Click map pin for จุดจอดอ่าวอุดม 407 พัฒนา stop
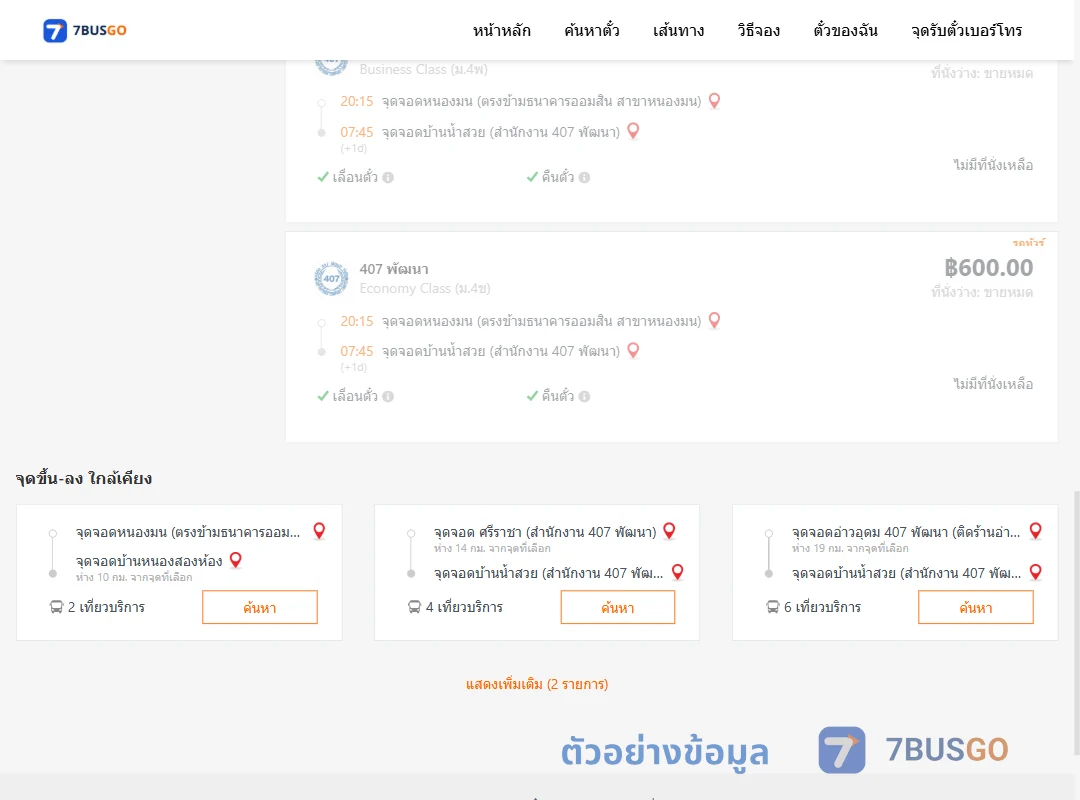The width and height of the screenshot is (1080, 800). (1035, 531)
